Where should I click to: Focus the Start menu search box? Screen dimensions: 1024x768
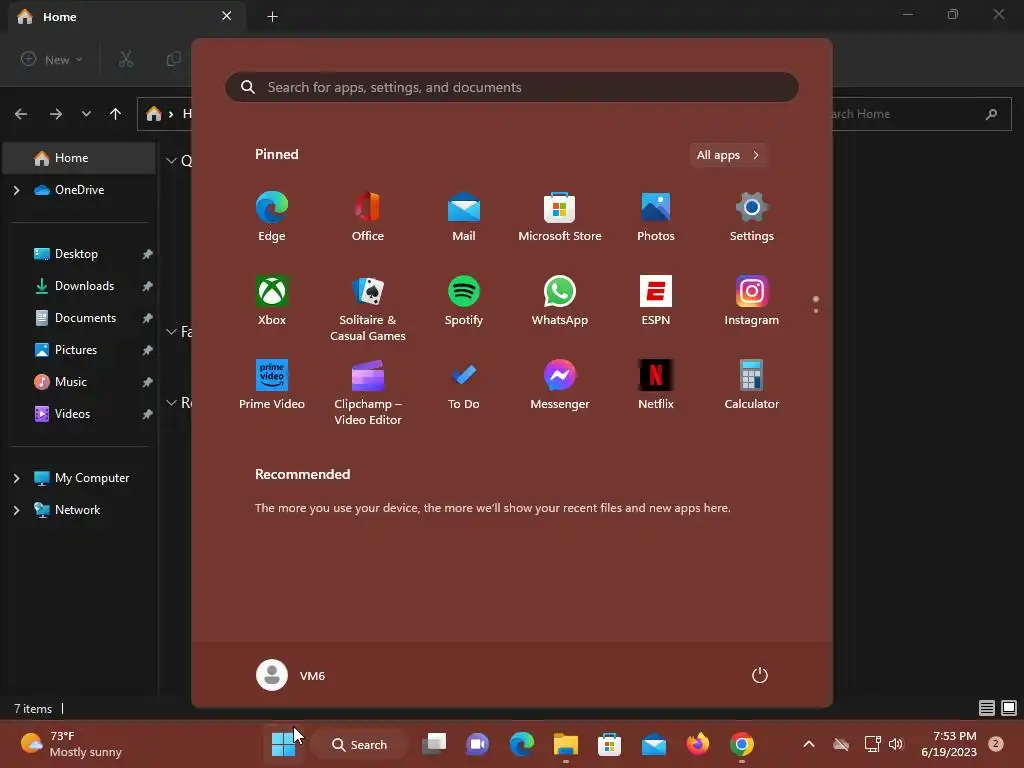[x=511, y=87]
